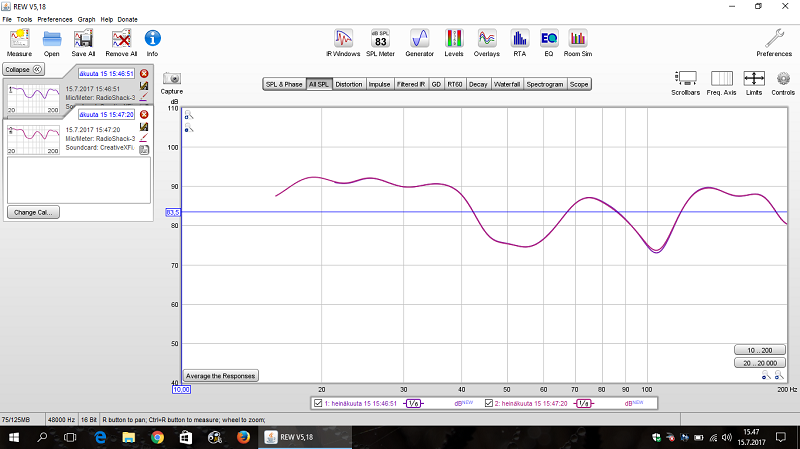Screen dimensions: 800x449
Task: Open the IR Windows settings
Action: click(343, 42)
